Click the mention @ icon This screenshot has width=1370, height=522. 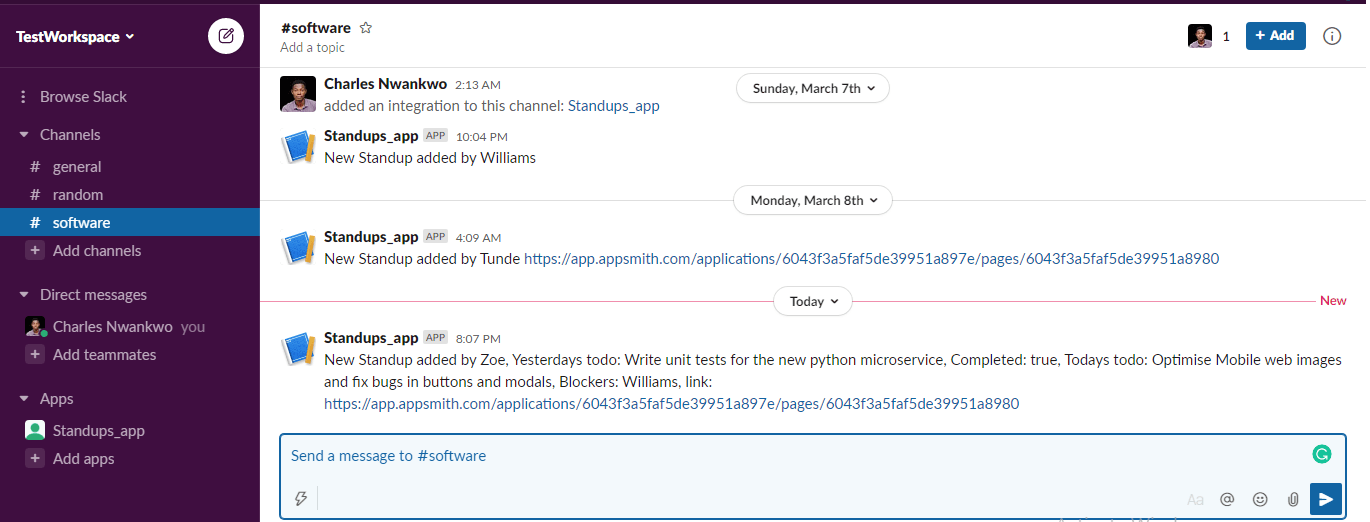pyautogui.click(x=1227, y=499)
